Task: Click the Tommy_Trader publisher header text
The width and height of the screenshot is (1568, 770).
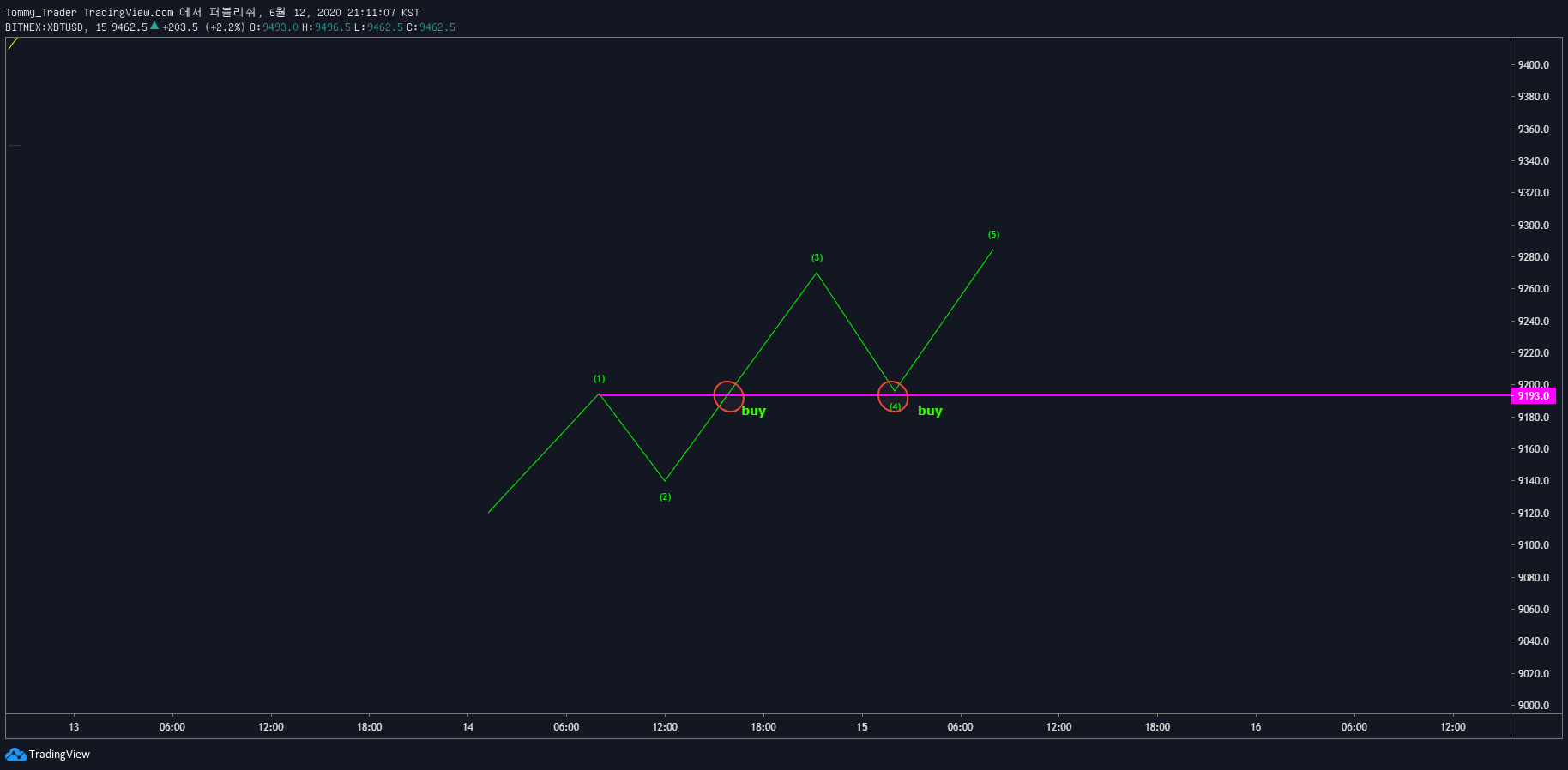Action: pos(41,13)
